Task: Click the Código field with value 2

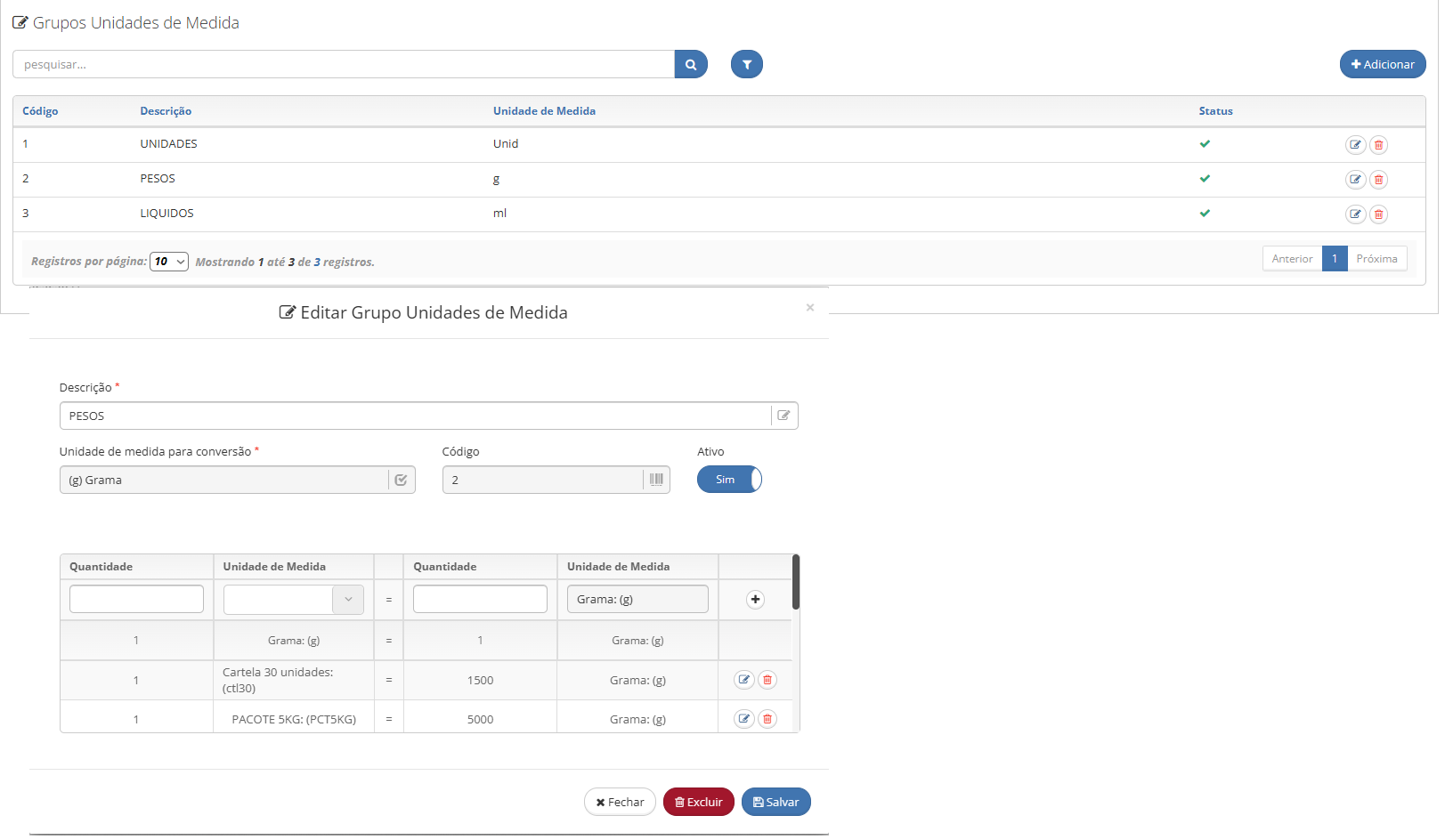Action: tap(542, 480)
